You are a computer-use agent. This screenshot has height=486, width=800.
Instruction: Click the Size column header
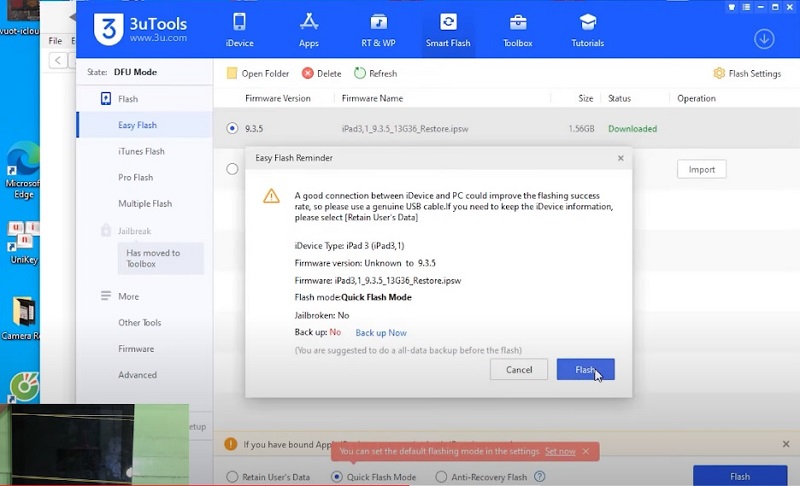586,98
